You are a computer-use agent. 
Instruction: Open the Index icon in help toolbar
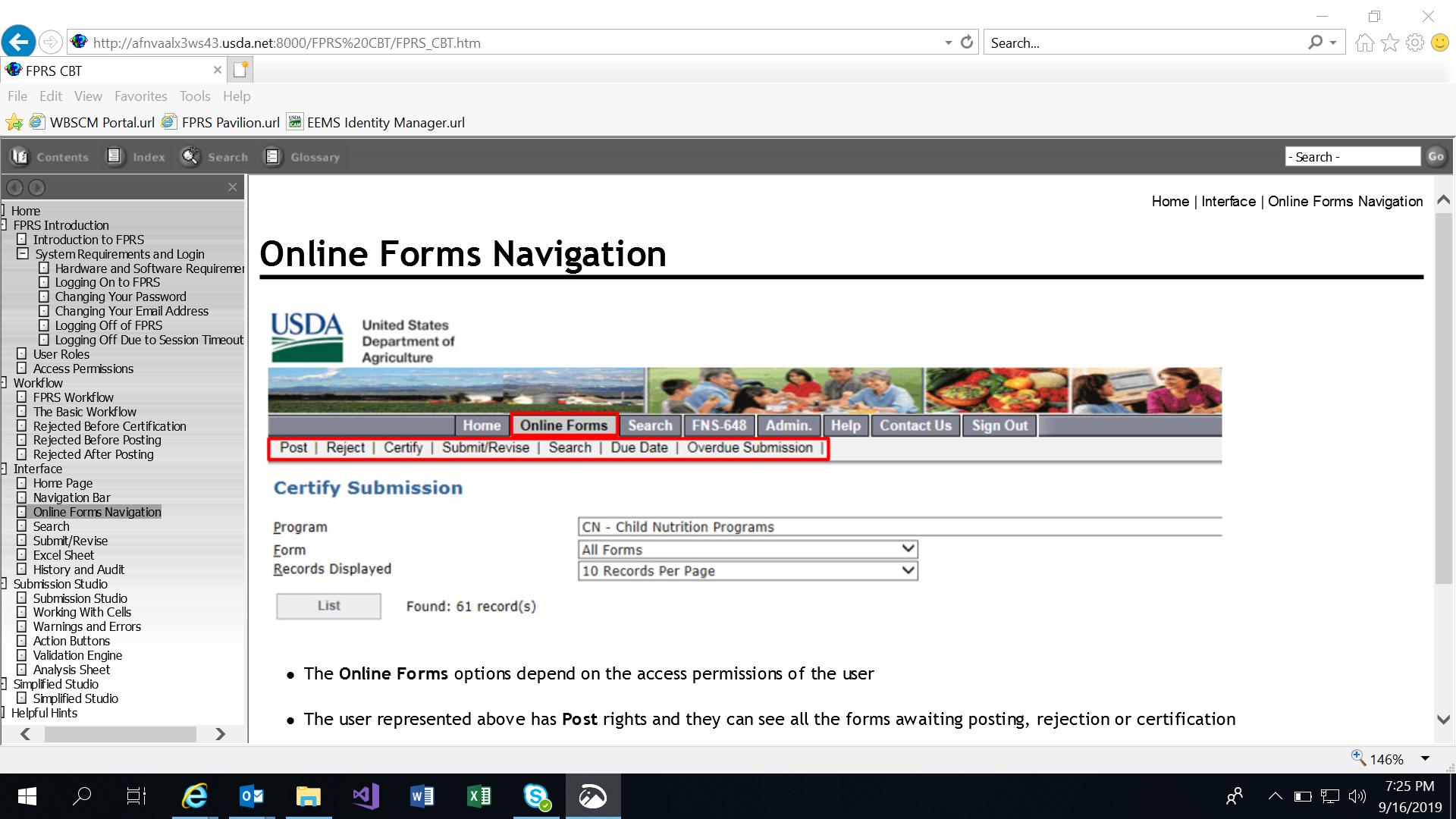pyautogui.click(x=115, y=156)
